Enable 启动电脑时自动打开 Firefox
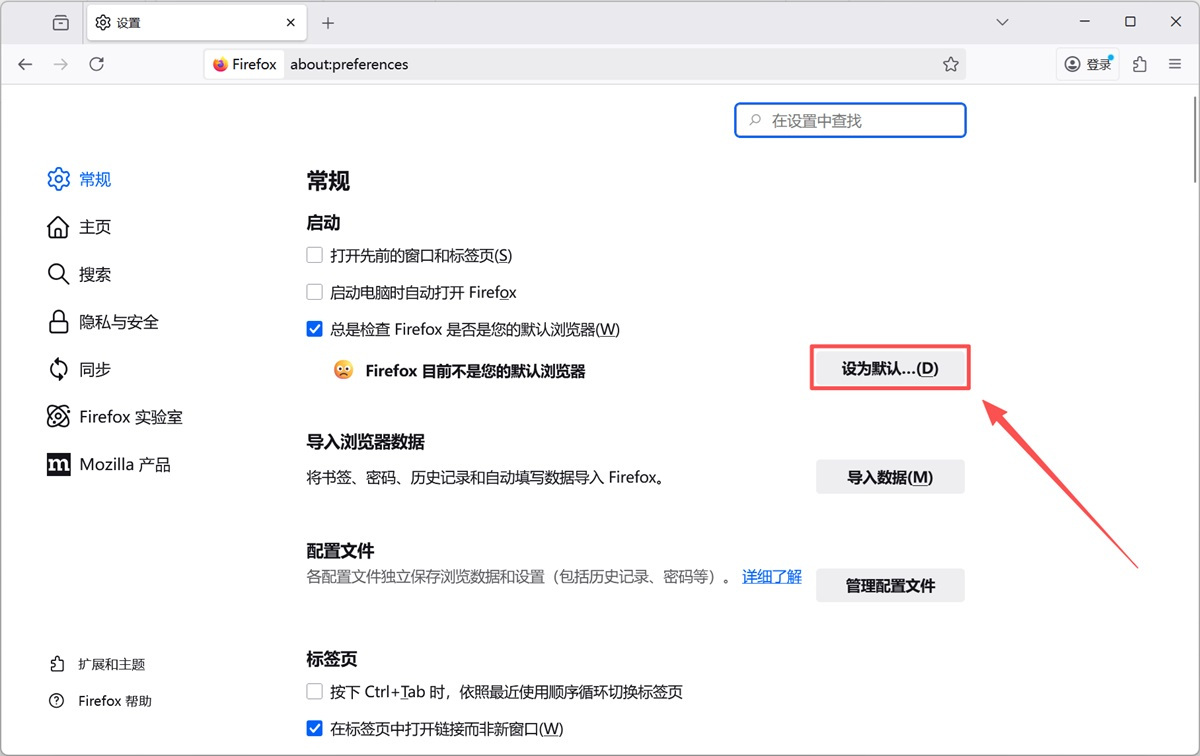 [x=314, y=292]
